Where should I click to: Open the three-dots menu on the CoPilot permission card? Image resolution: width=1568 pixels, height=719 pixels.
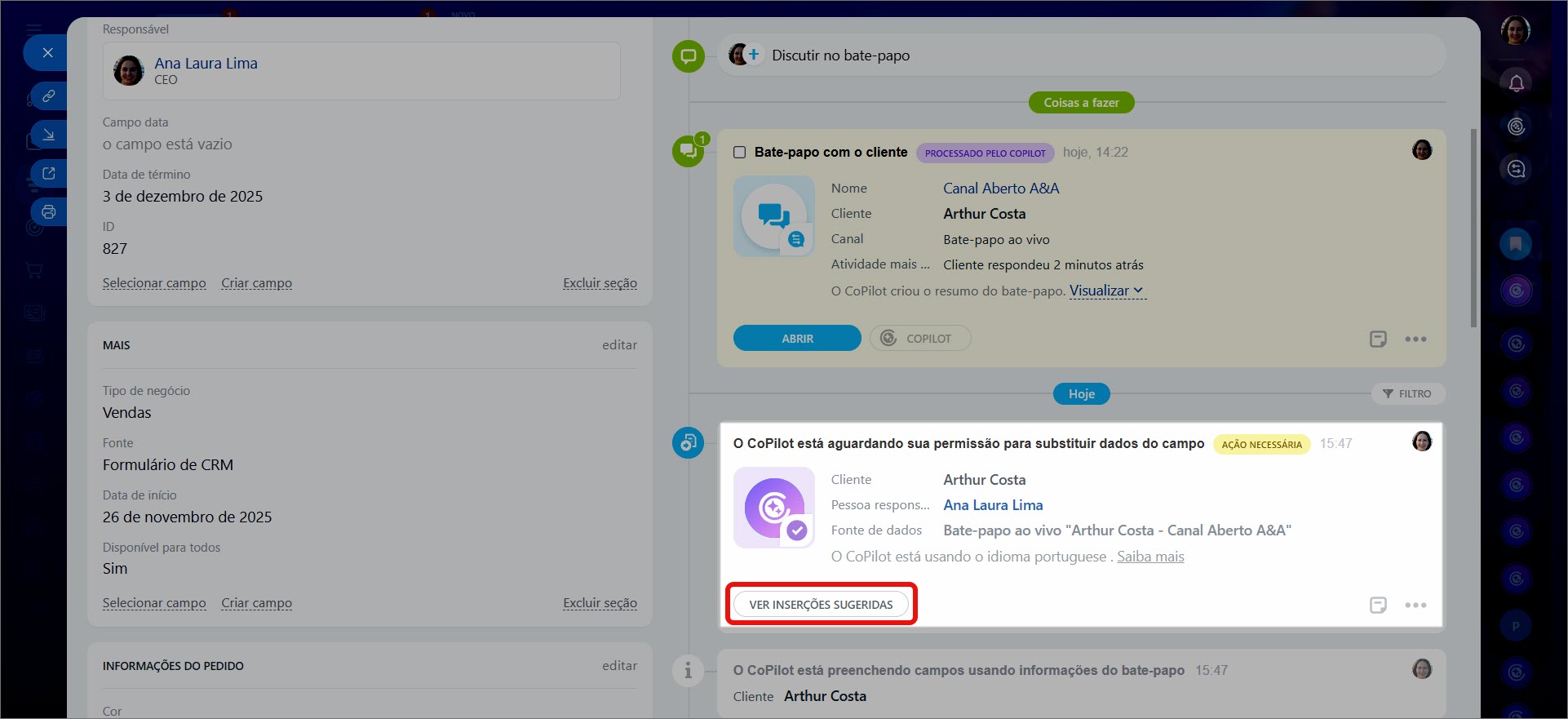(1415, 605)
